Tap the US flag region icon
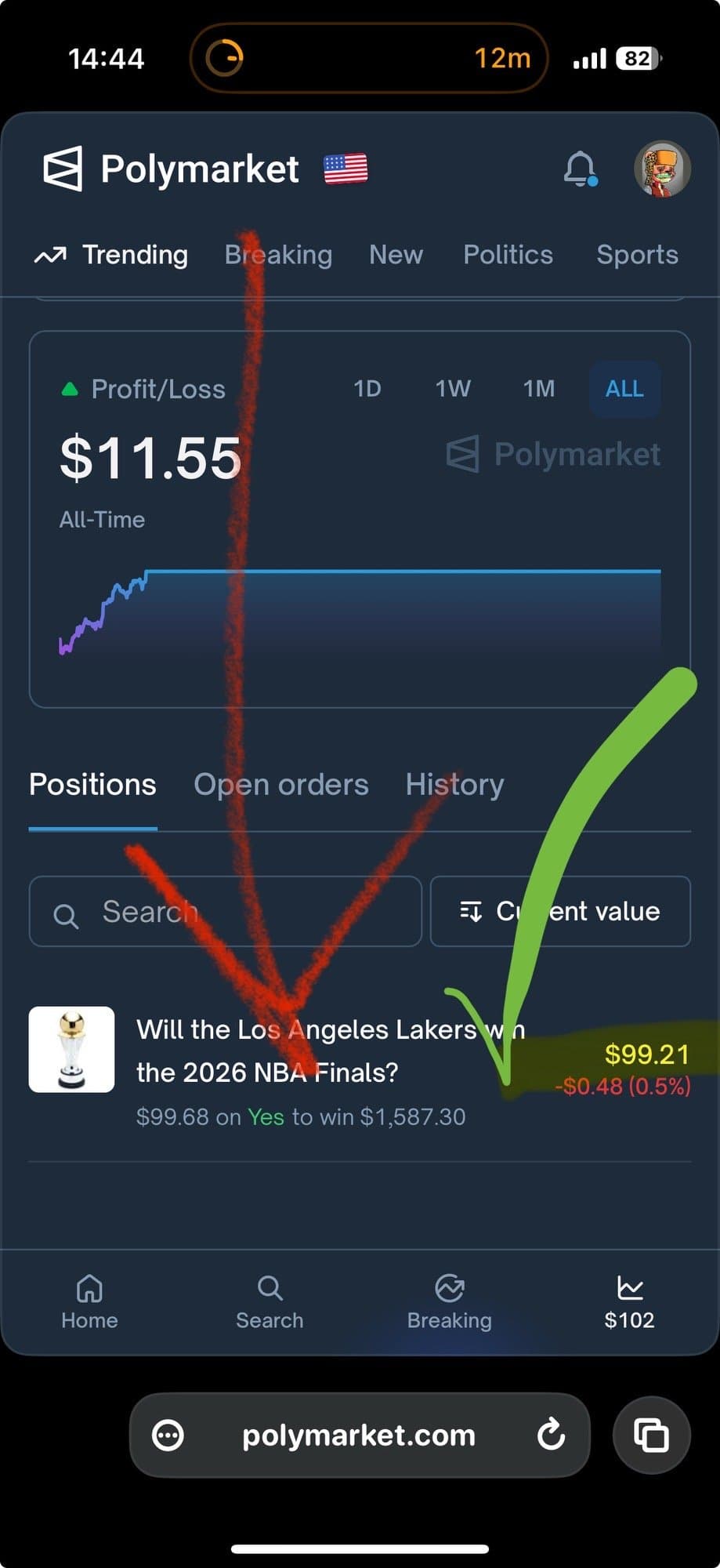Viewport: 720px width, 1568px height. click(346, 169)
